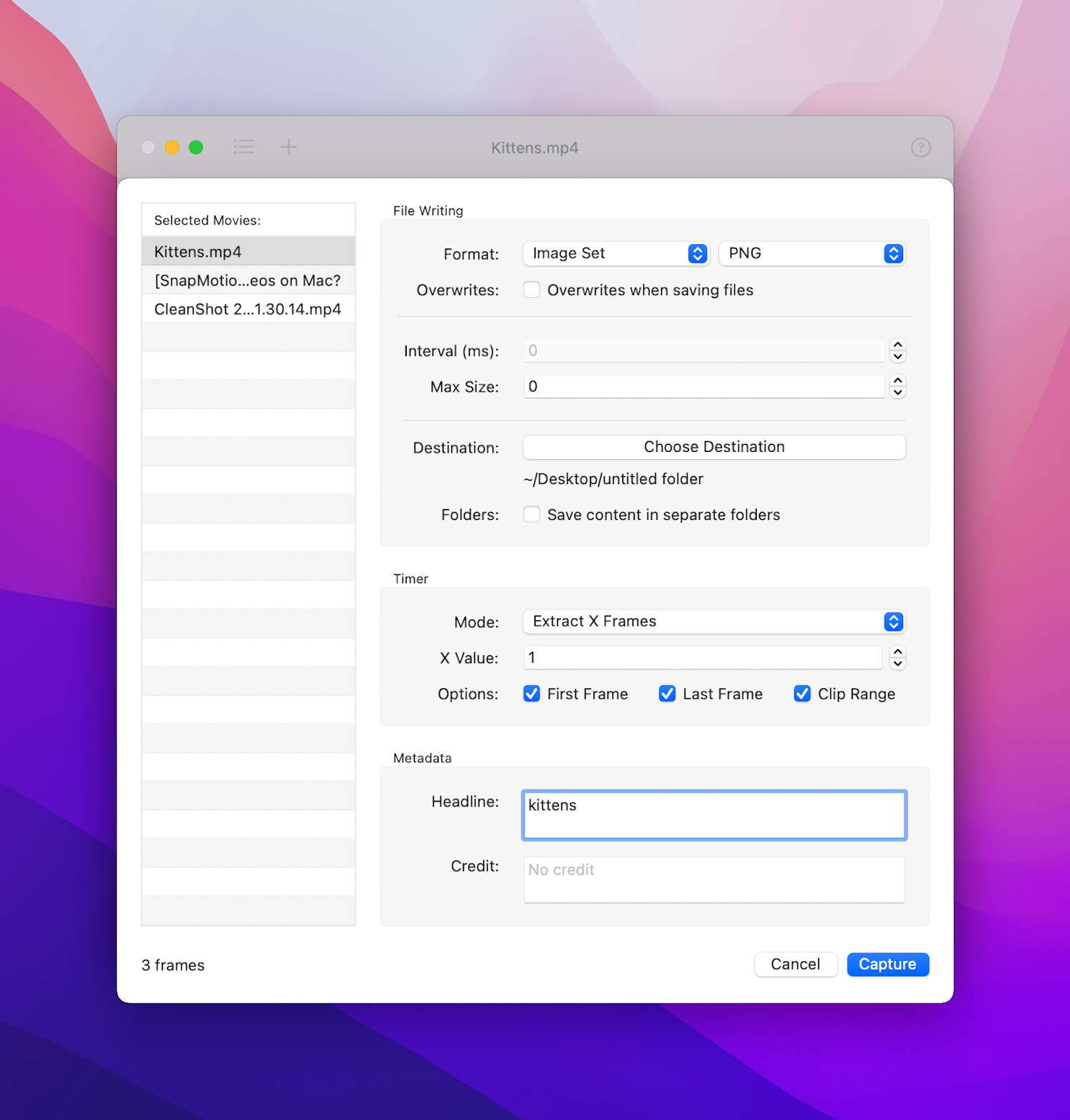Viewport: 1070px width, 1120px height.
Task: Click the Choose Destination button
Action: click(x=713, y=447)
